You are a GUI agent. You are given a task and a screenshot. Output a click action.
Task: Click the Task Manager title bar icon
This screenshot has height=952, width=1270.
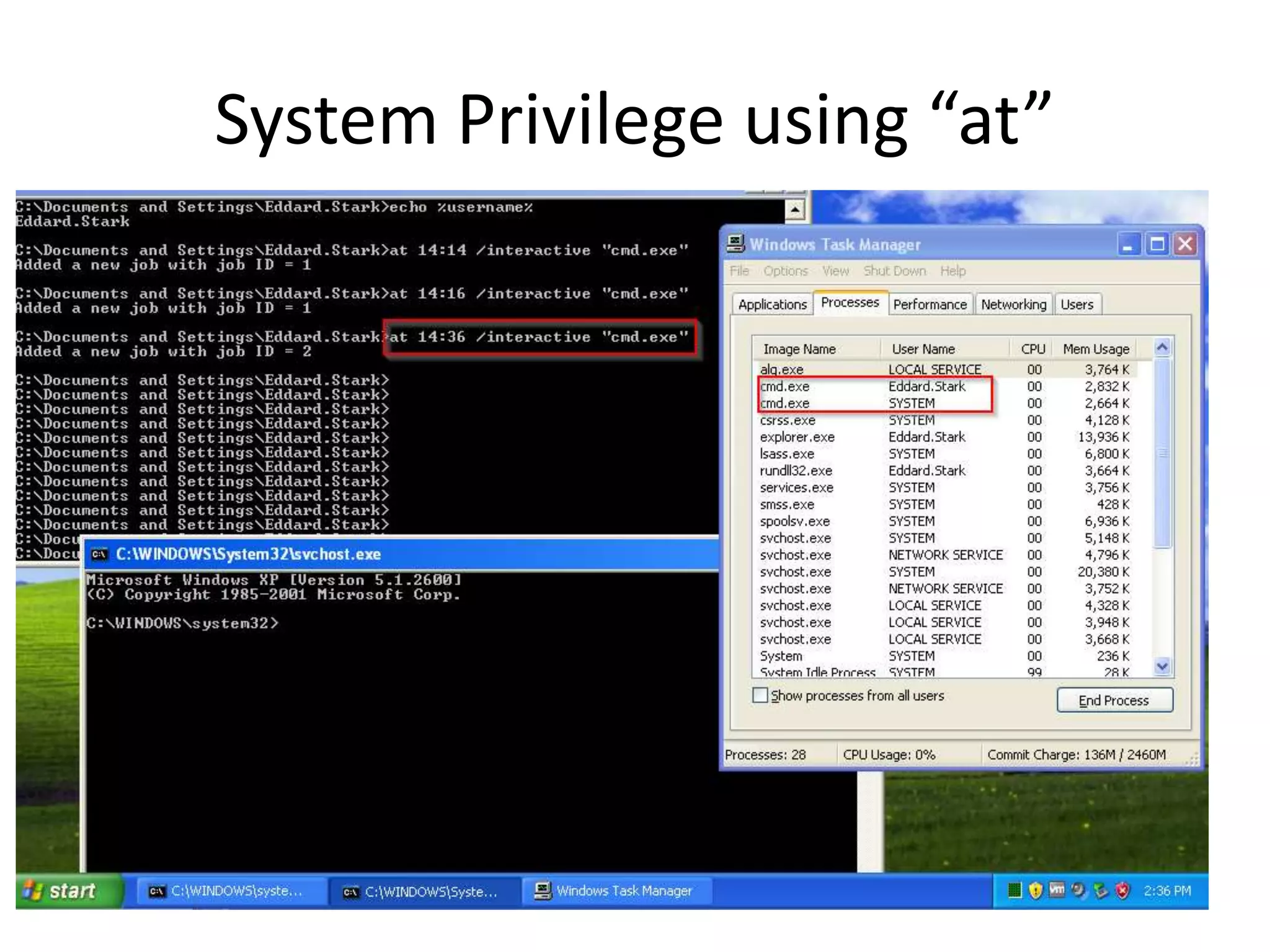point(735,244)
